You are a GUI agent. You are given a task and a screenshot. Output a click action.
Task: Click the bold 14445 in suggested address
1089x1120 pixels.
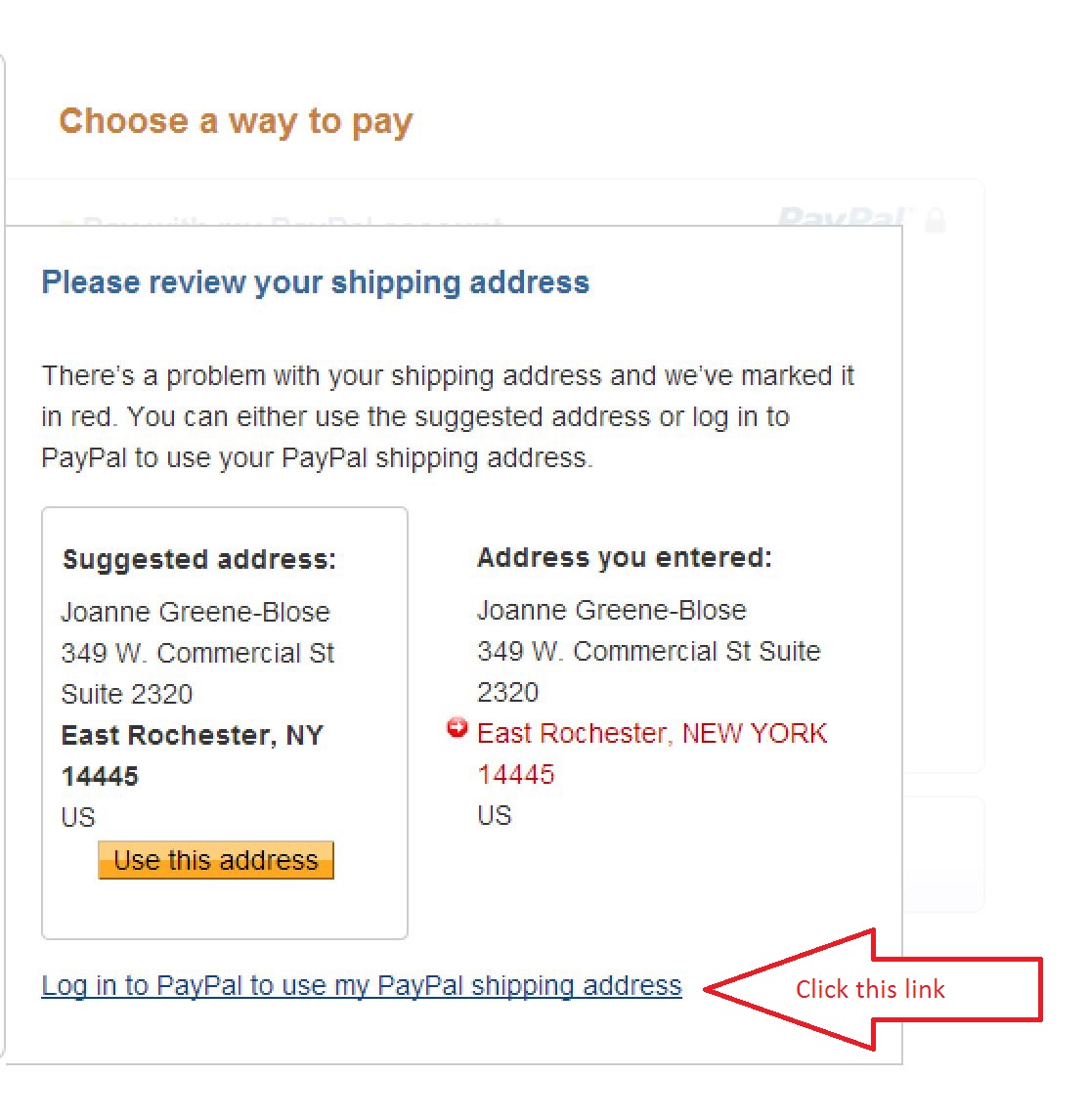click(x=100, y=776)
